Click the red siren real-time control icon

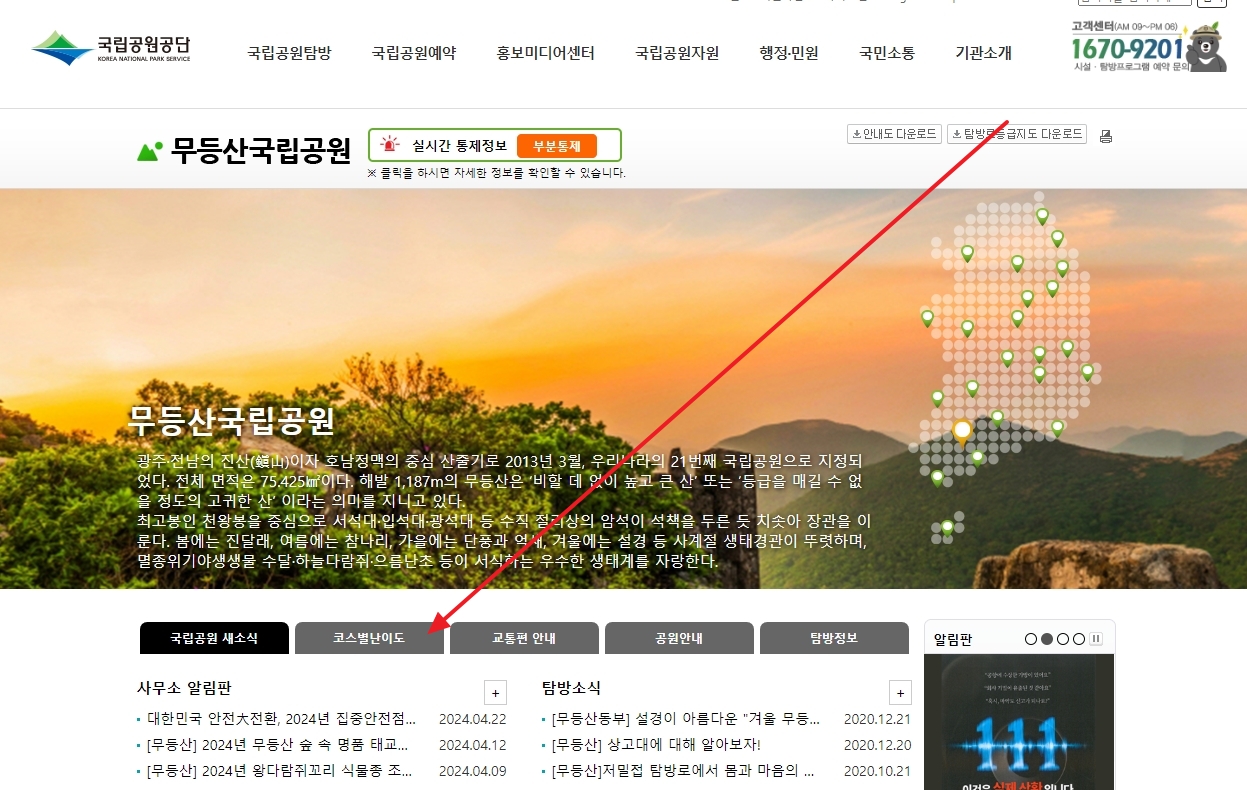(x=388, y=145)
